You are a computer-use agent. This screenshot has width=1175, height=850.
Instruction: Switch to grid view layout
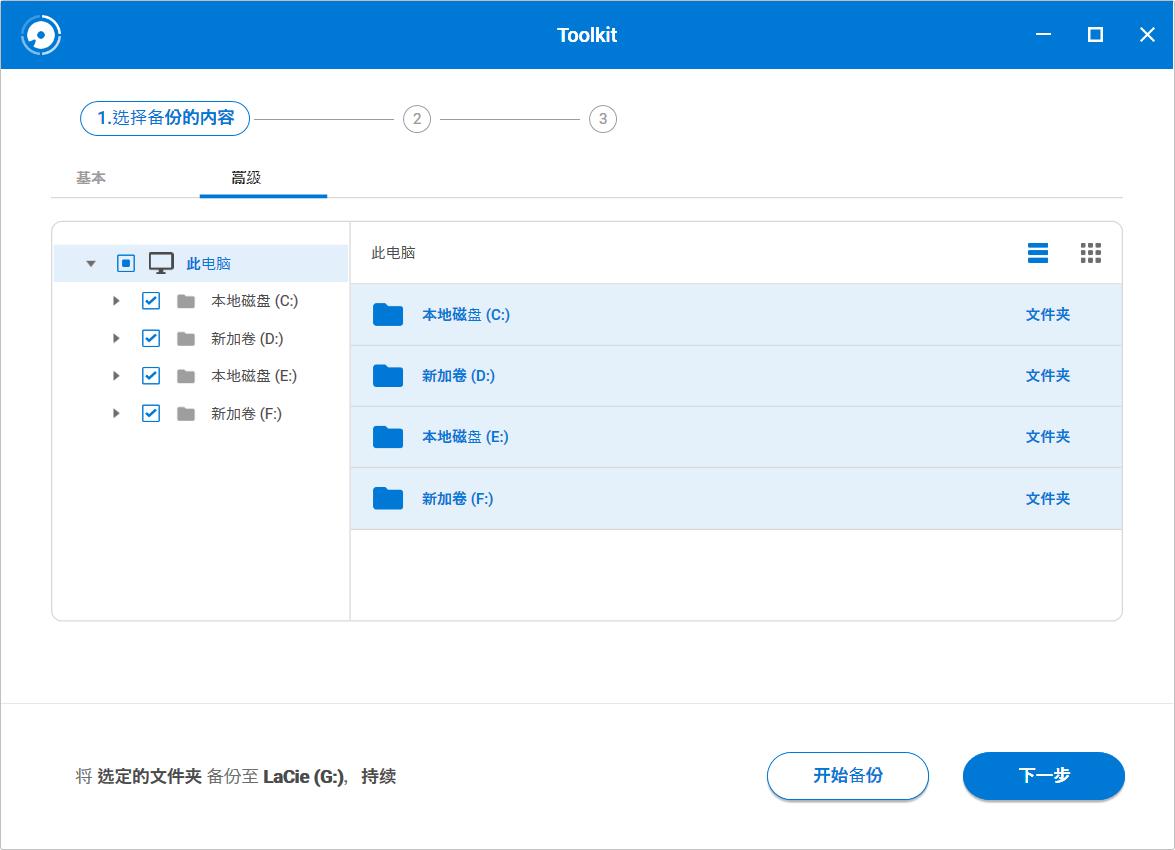[x=1090, y=253]
